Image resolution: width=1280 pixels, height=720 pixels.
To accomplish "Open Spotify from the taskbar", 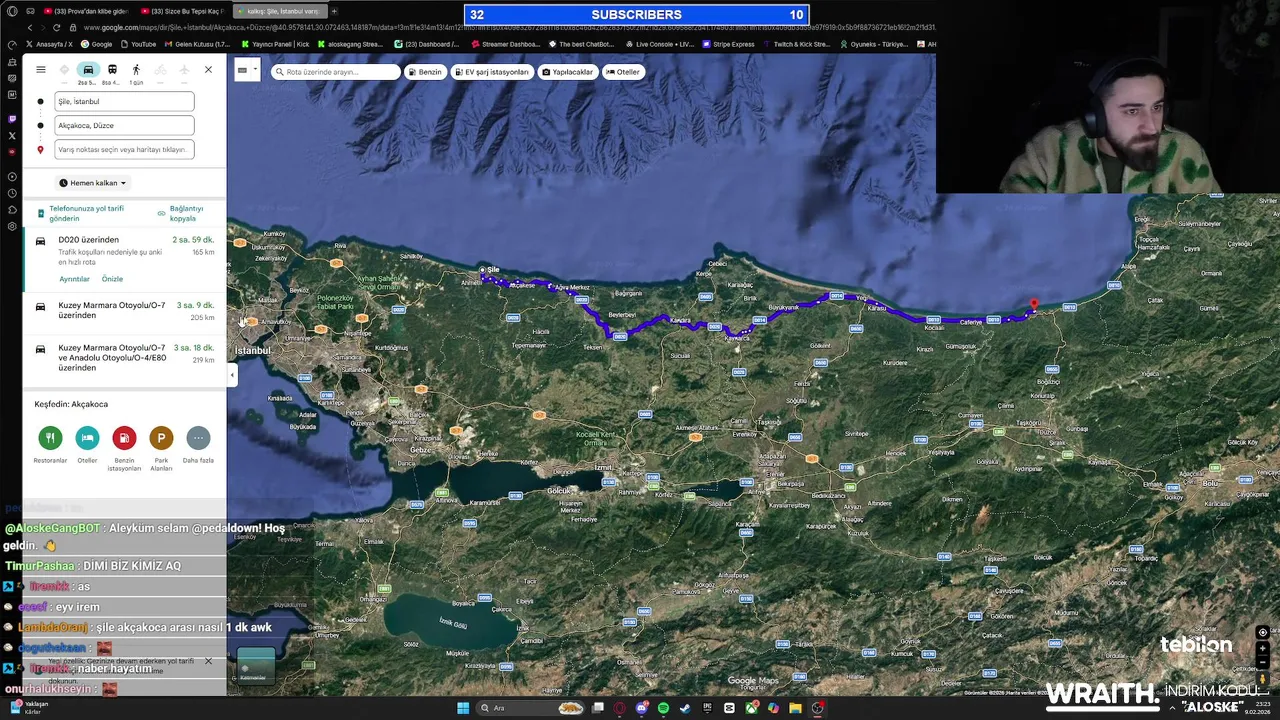I will 663,708.
